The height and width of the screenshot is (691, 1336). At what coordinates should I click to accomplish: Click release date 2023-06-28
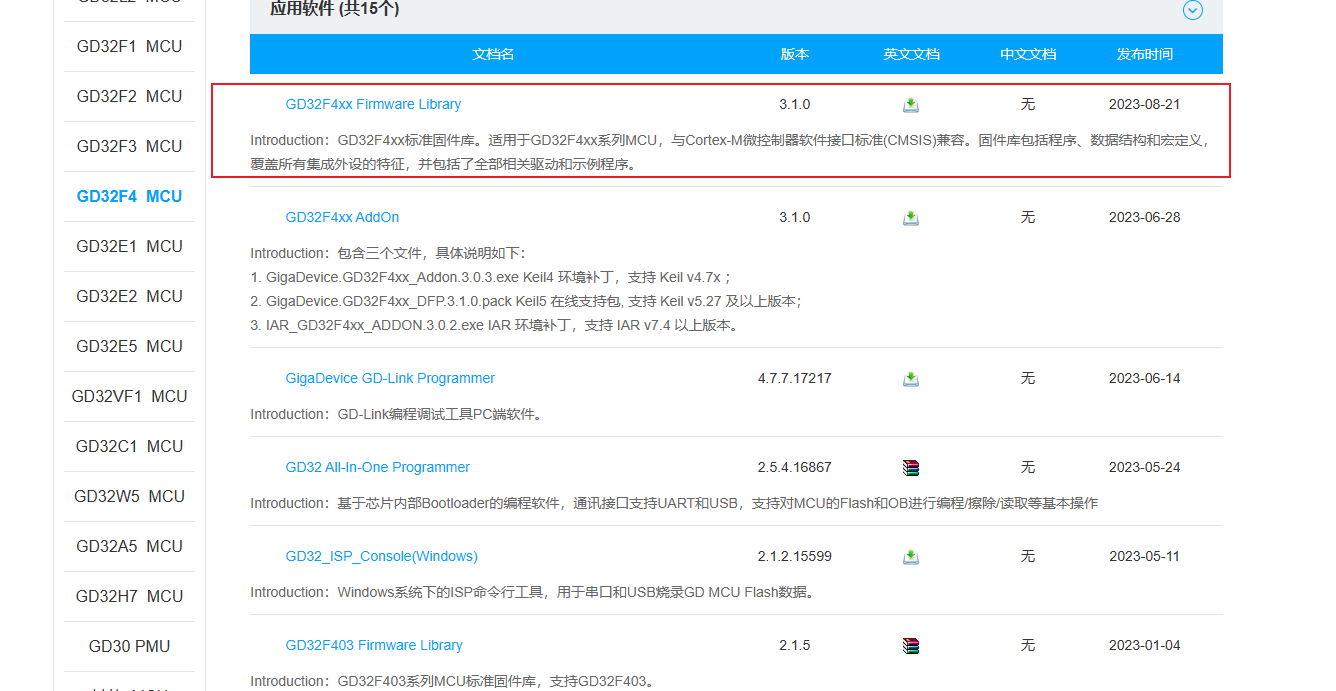tap(1145, 217)
